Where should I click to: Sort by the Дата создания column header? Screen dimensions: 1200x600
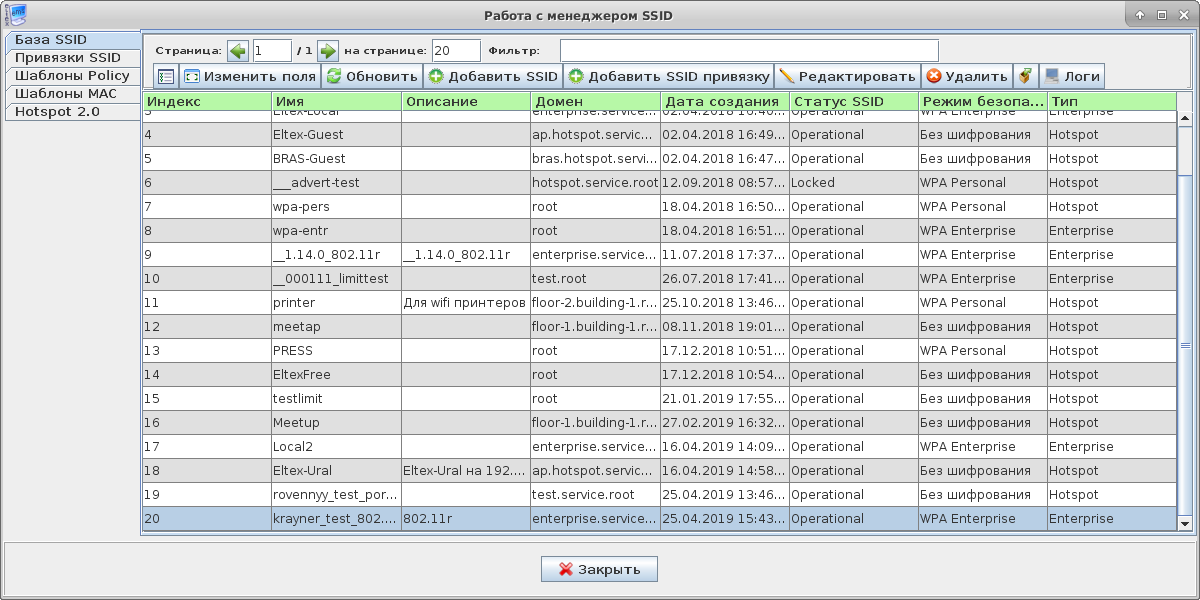pos(725,102)
